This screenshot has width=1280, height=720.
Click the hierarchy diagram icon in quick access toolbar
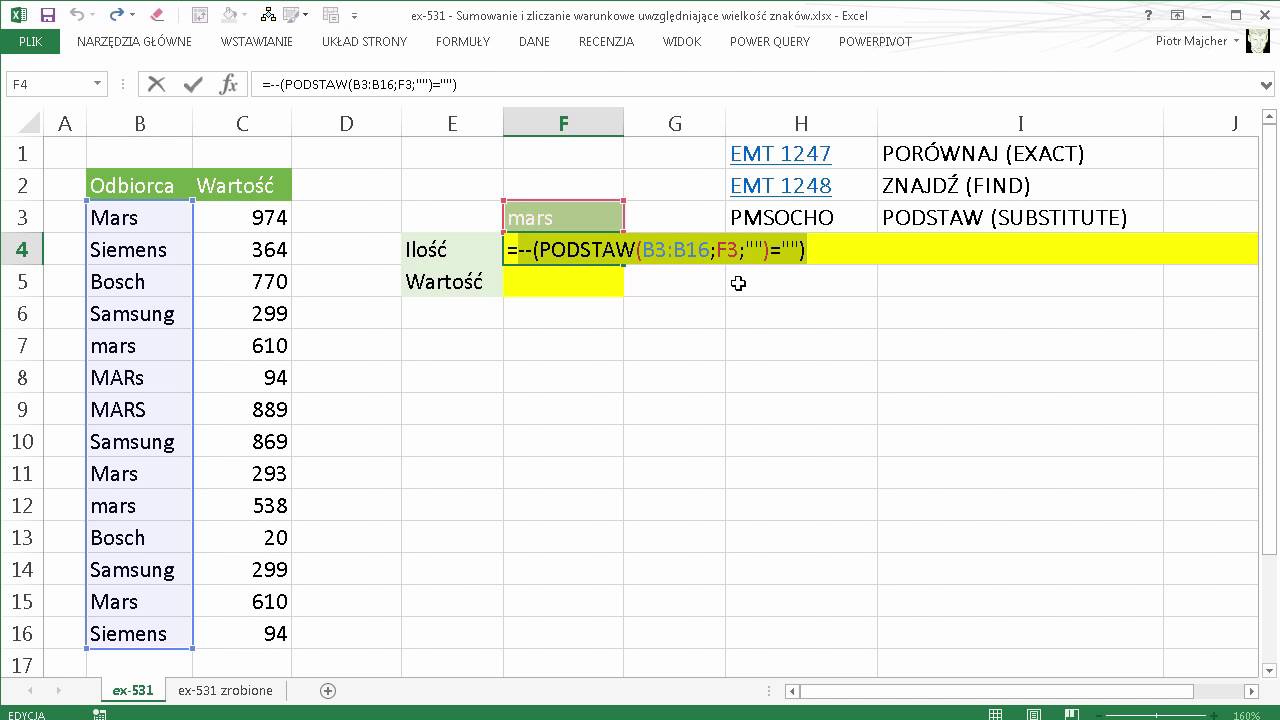coord(267,15)
